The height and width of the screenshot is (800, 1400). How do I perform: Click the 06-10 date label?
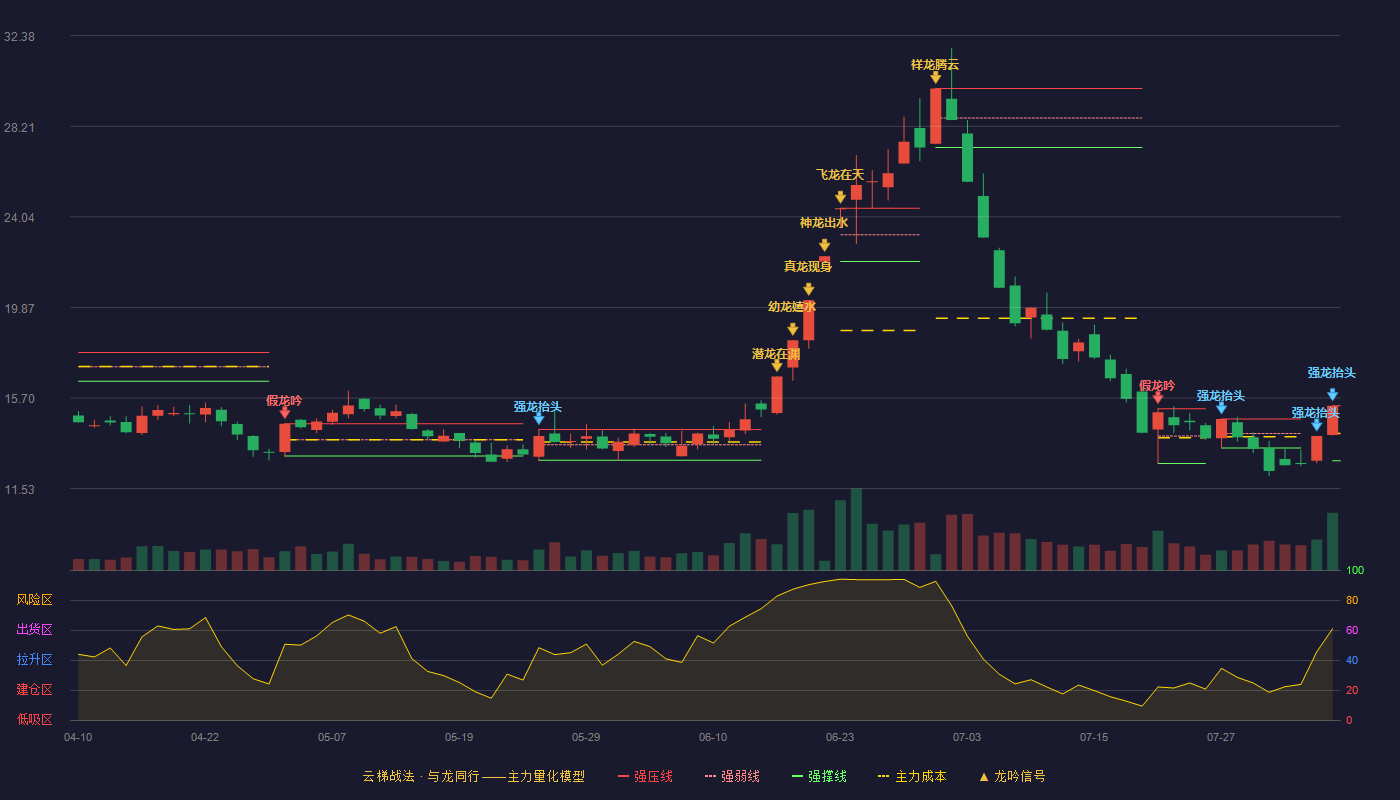pos(713,737)
